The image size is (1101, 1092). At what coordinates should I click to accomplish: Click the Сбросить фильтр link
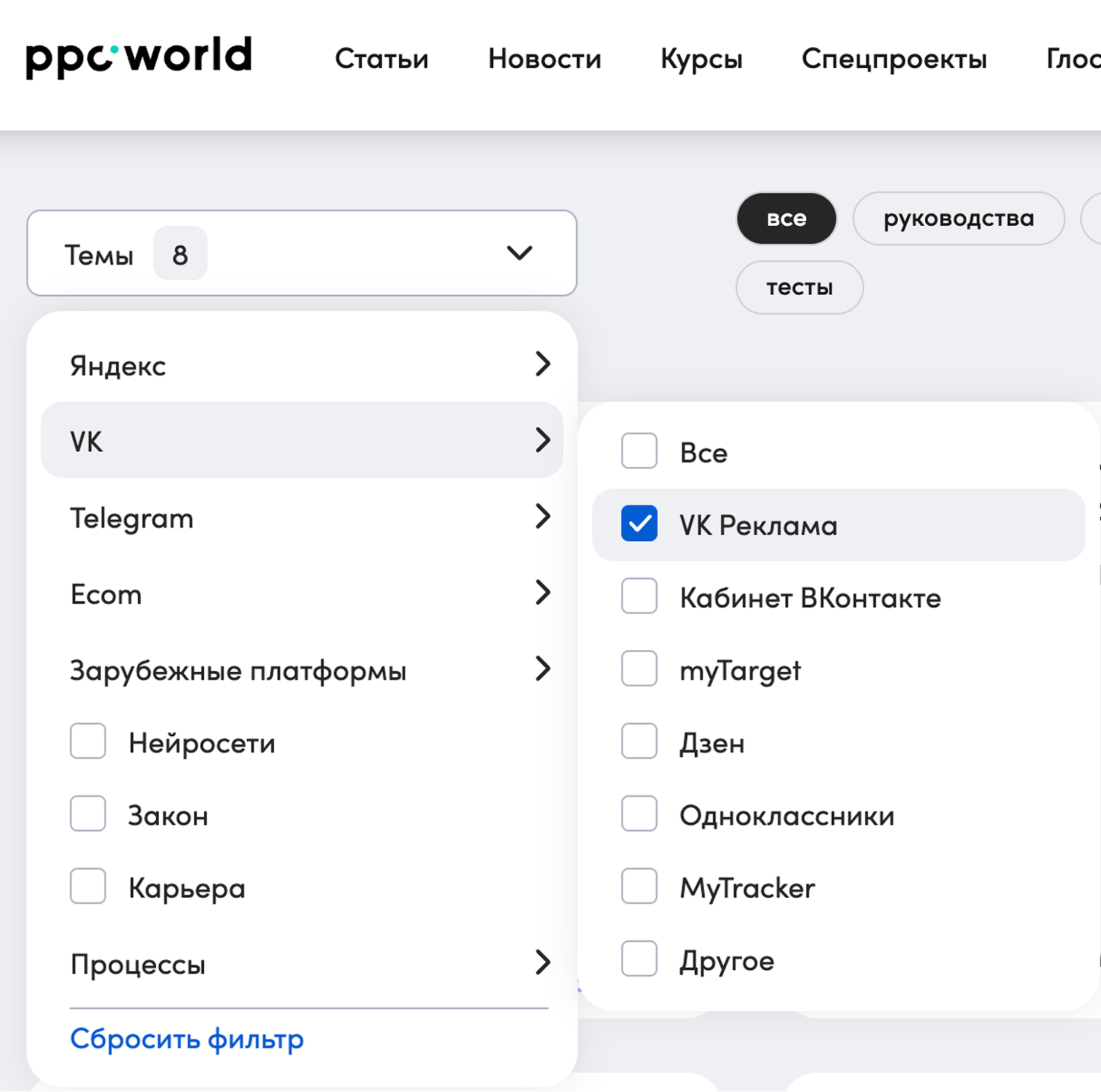click(x=187, y=1039)
